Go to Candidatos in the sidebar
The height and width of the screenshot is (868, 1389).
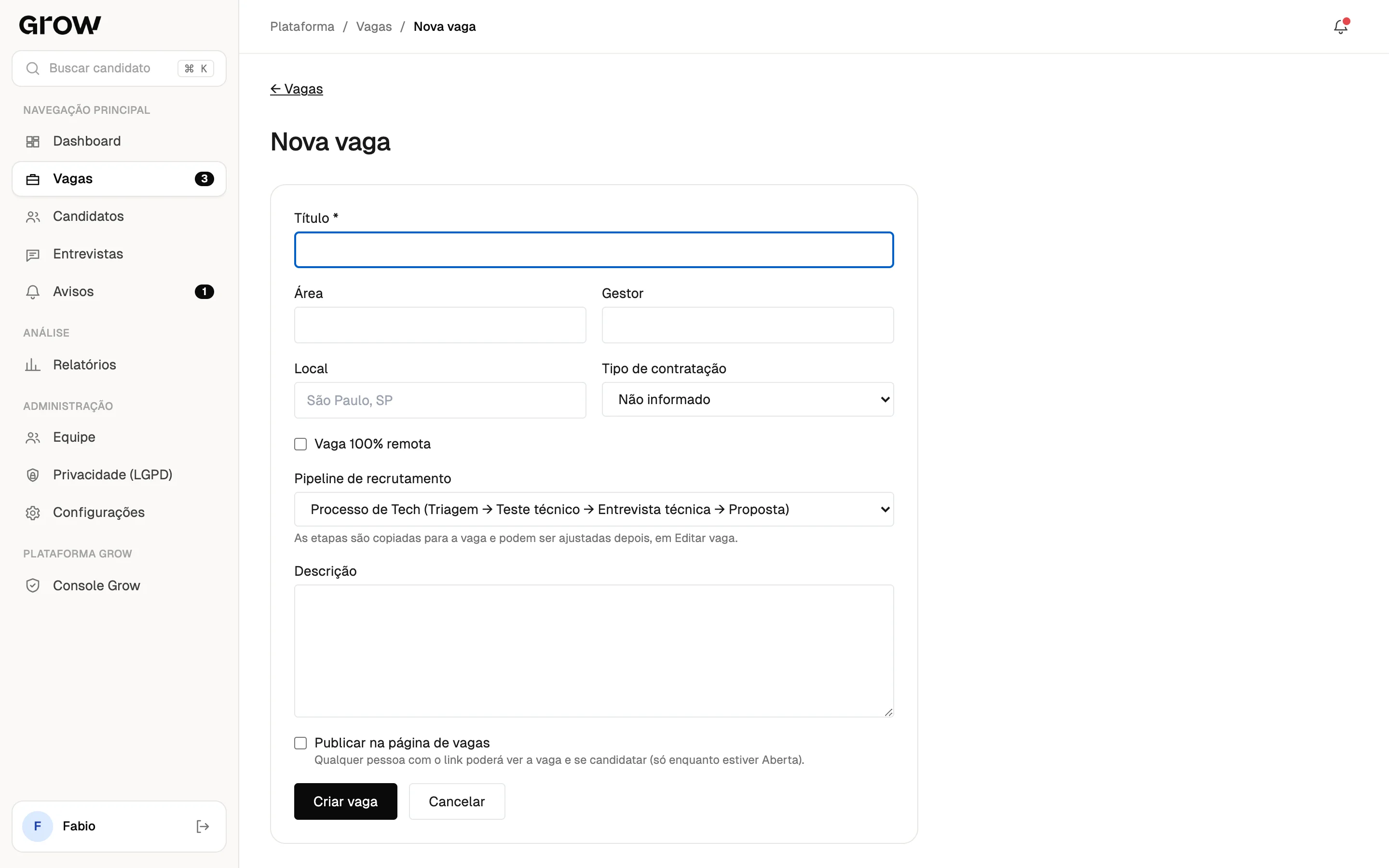click(119, 217)
